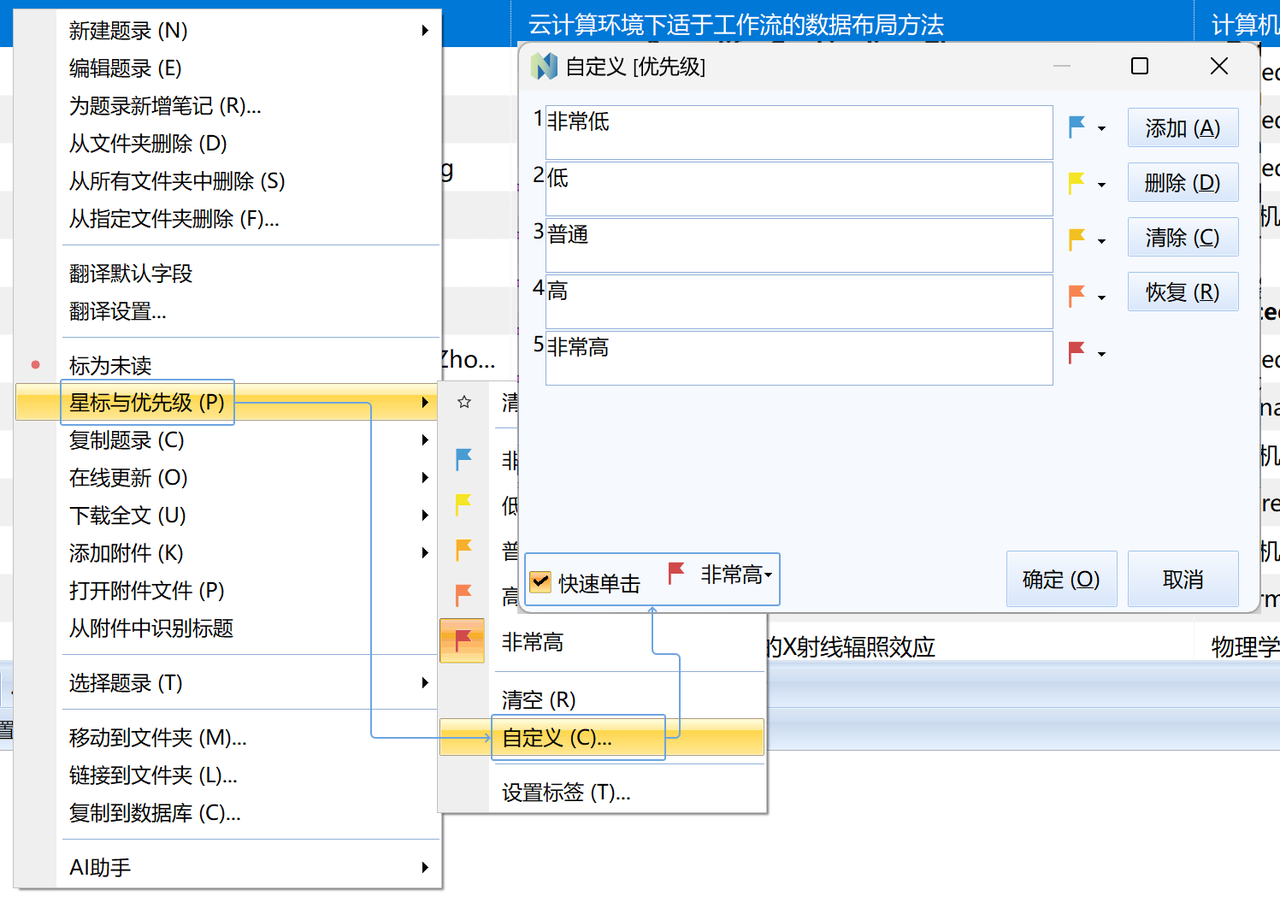Open yellow flag dropdown for 低 row
The height and width of the screenshot is (902, 1280).
pyautogui.click(x=1087, y=184)
